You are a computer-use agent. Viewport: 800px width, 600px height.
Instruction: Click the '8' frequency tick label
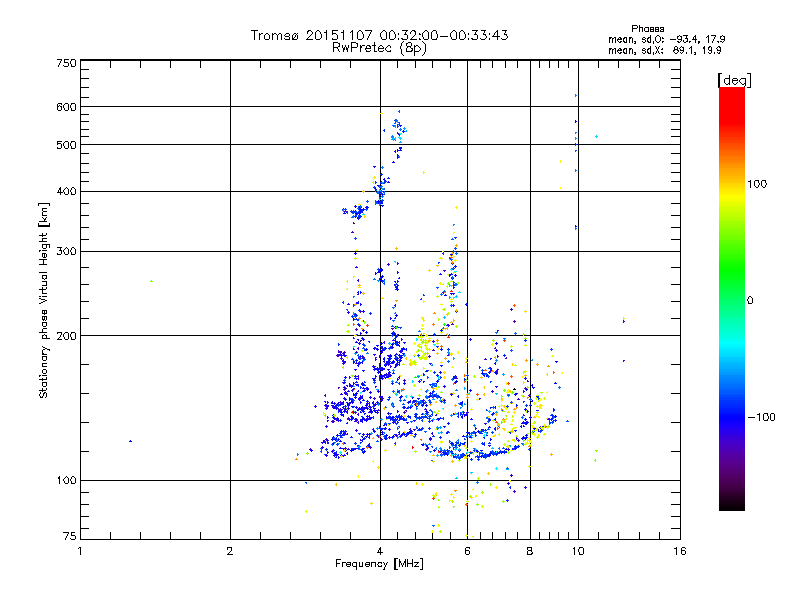(530, 551)
